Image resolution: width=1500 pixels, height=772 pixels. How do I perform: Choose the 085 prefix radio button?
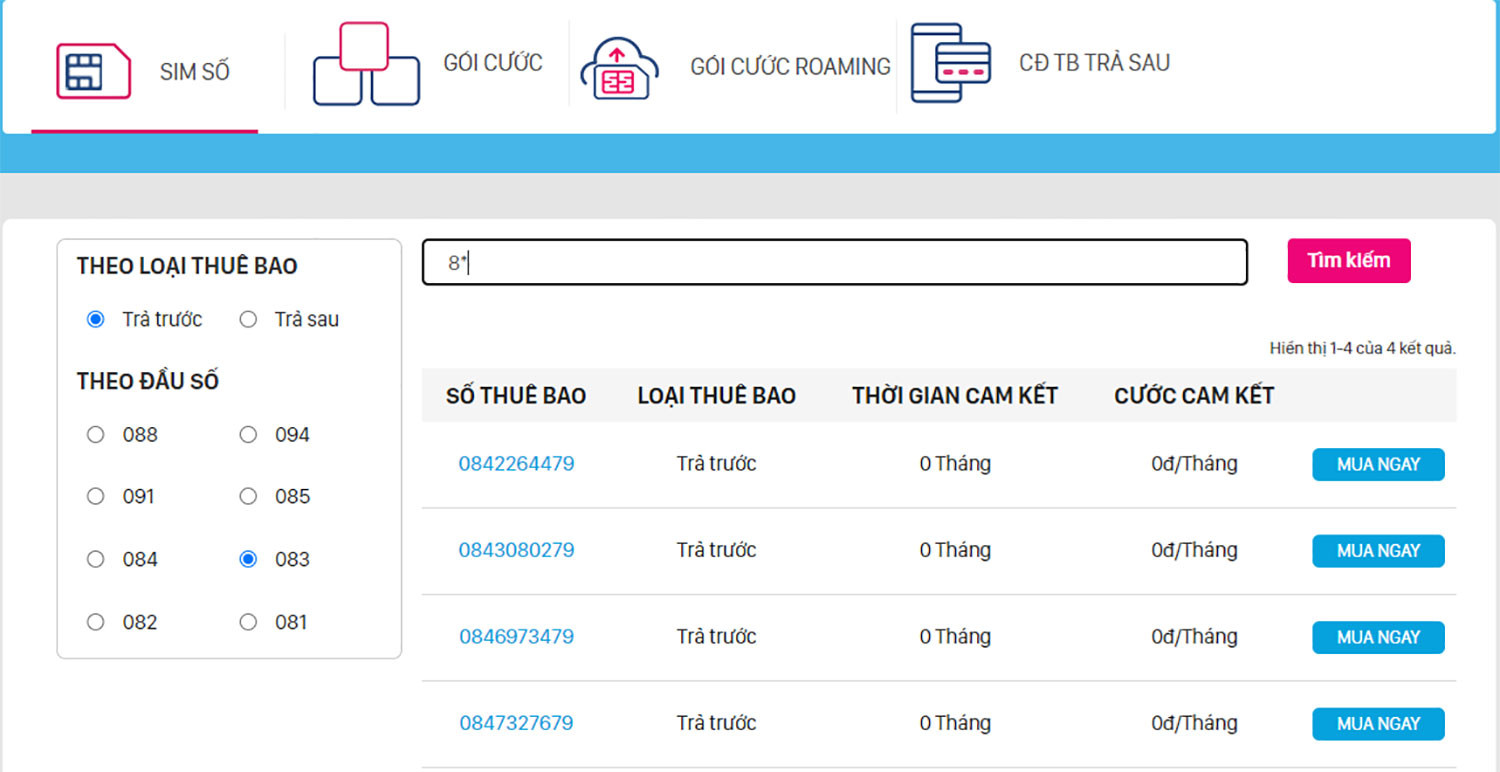point(248,497)
